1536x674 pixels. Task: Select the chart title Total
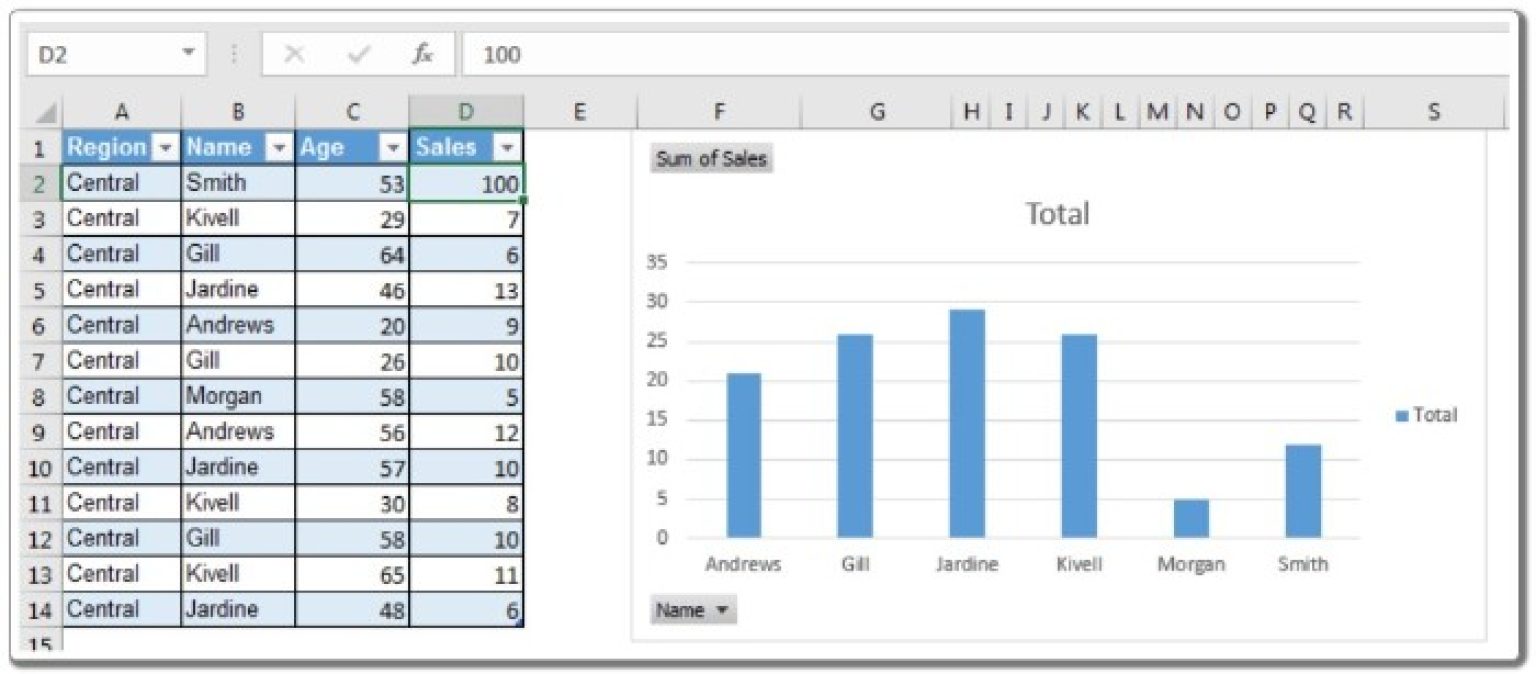[x=1058, y=212]
